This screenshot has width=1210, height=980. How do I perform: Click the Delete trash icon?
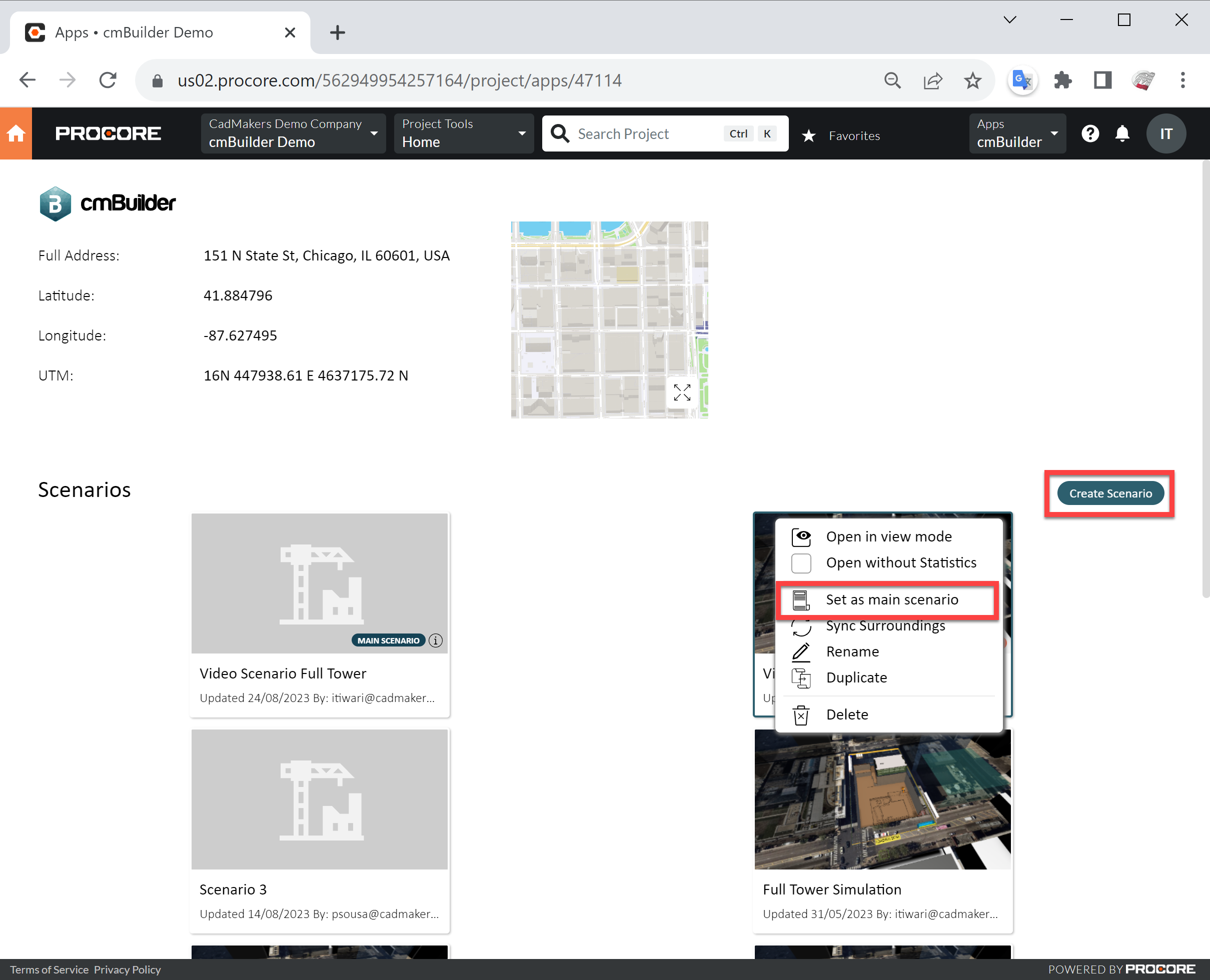coord(801,714)
